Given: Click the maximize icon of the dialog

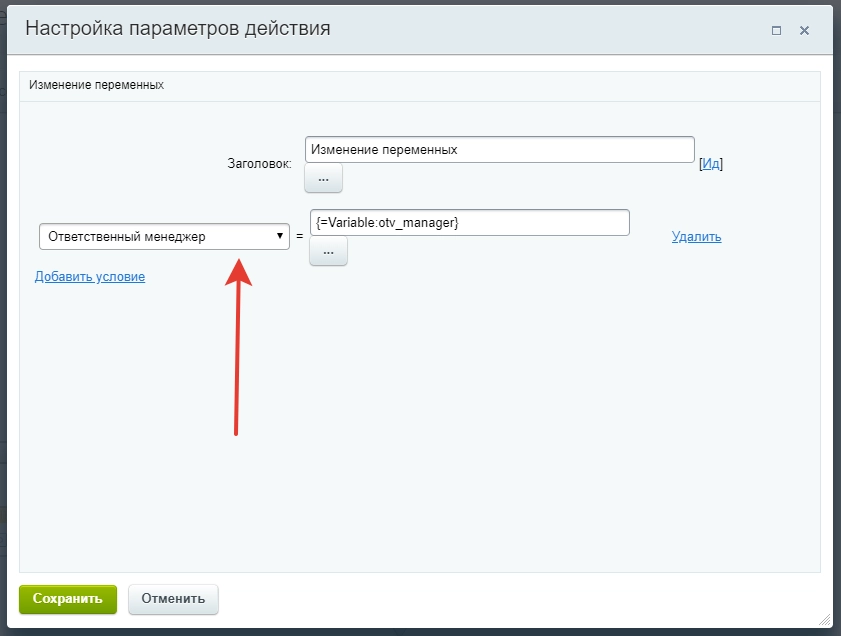Looking at the screenshot, I should tap(776, 31).
